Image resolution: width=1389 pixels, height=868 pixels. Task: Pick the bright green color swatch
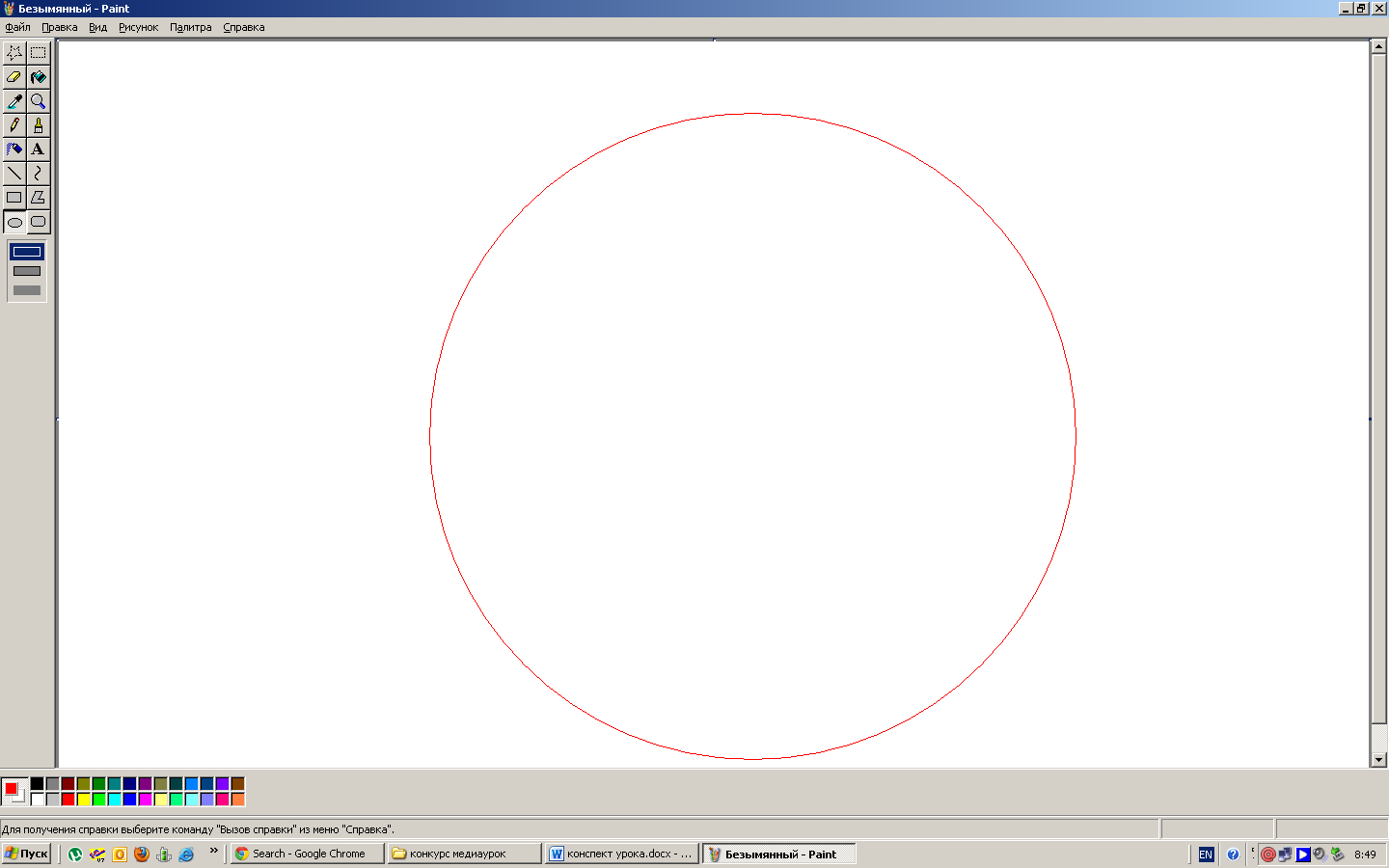(98, 800)
